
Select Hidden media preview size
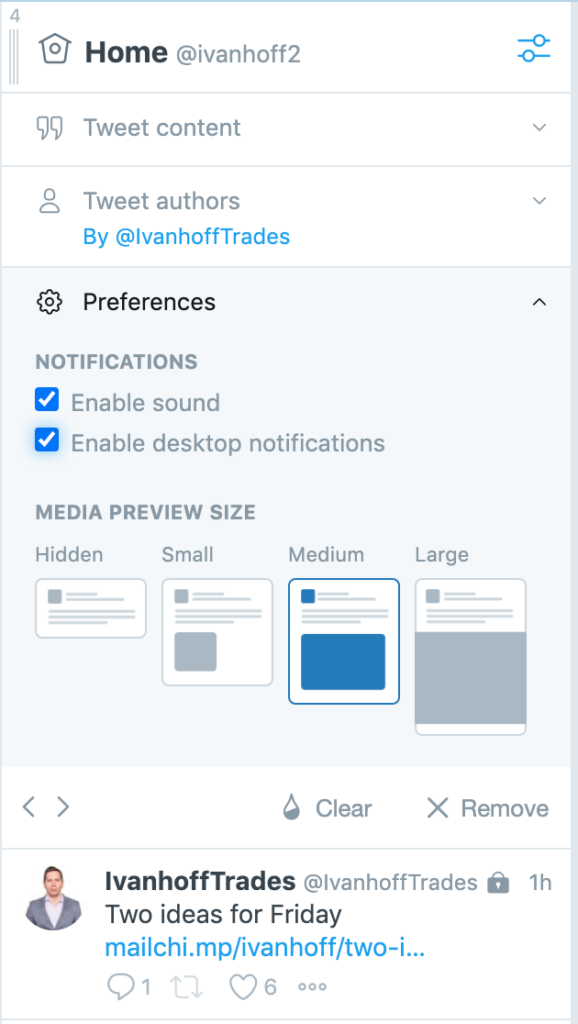coord(91,608)
